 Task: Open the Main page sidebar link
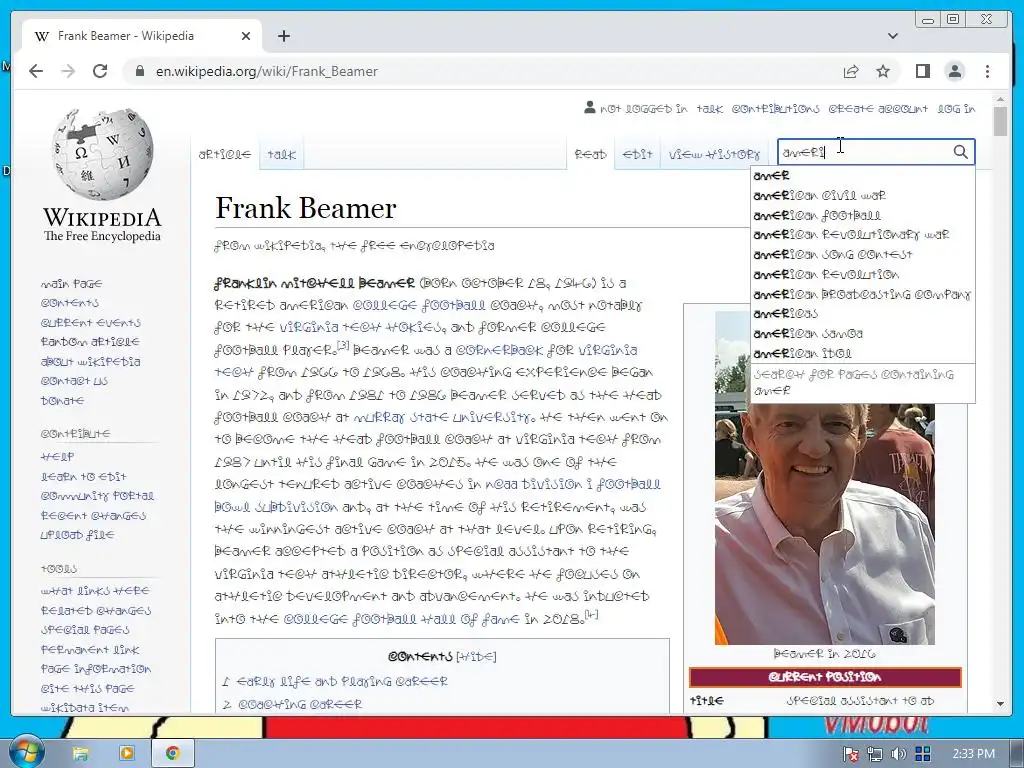(71, 284)
